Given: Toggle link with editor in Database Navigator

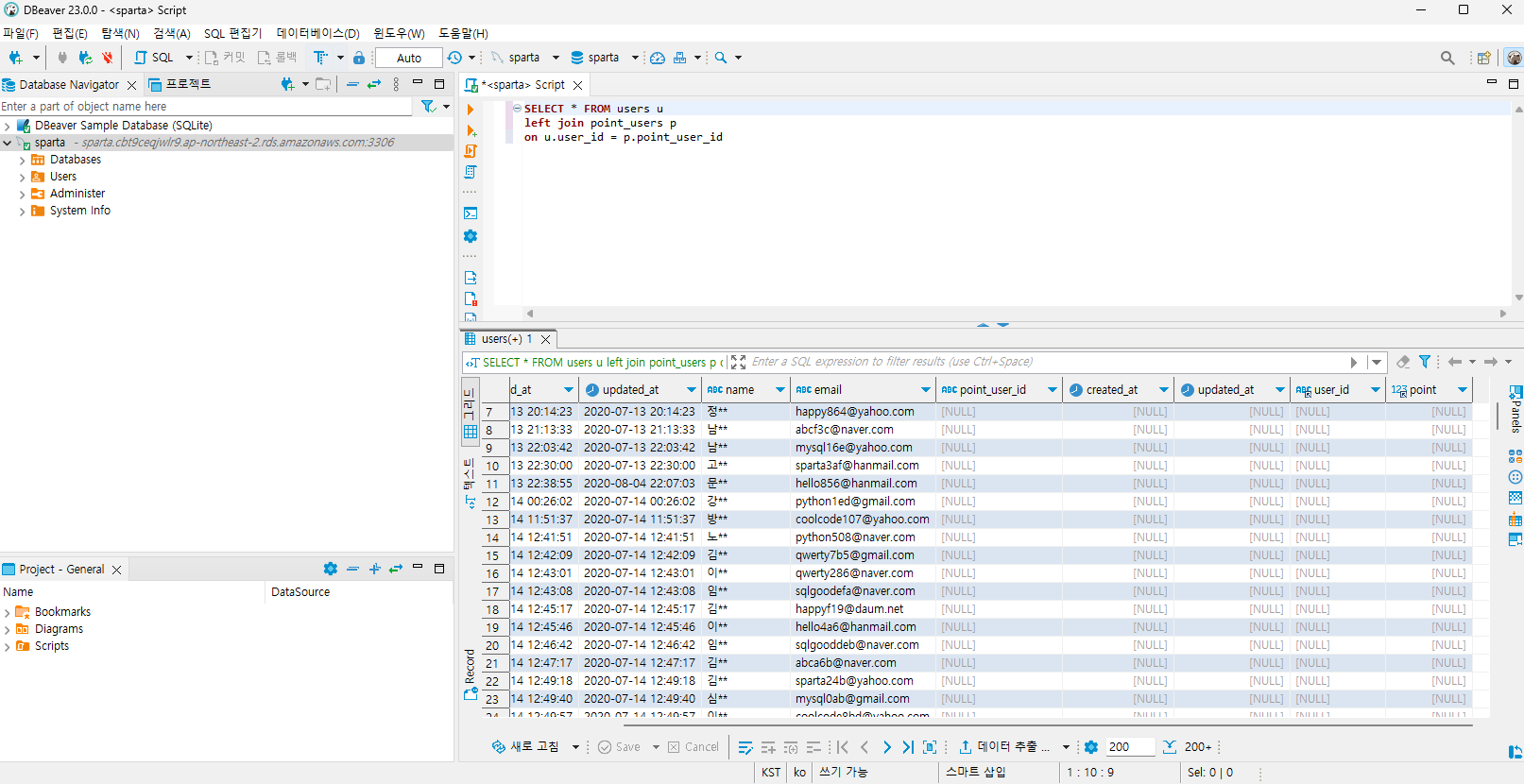Looking at the screenshot, I should pyautogui.click(x=374, y=84).
